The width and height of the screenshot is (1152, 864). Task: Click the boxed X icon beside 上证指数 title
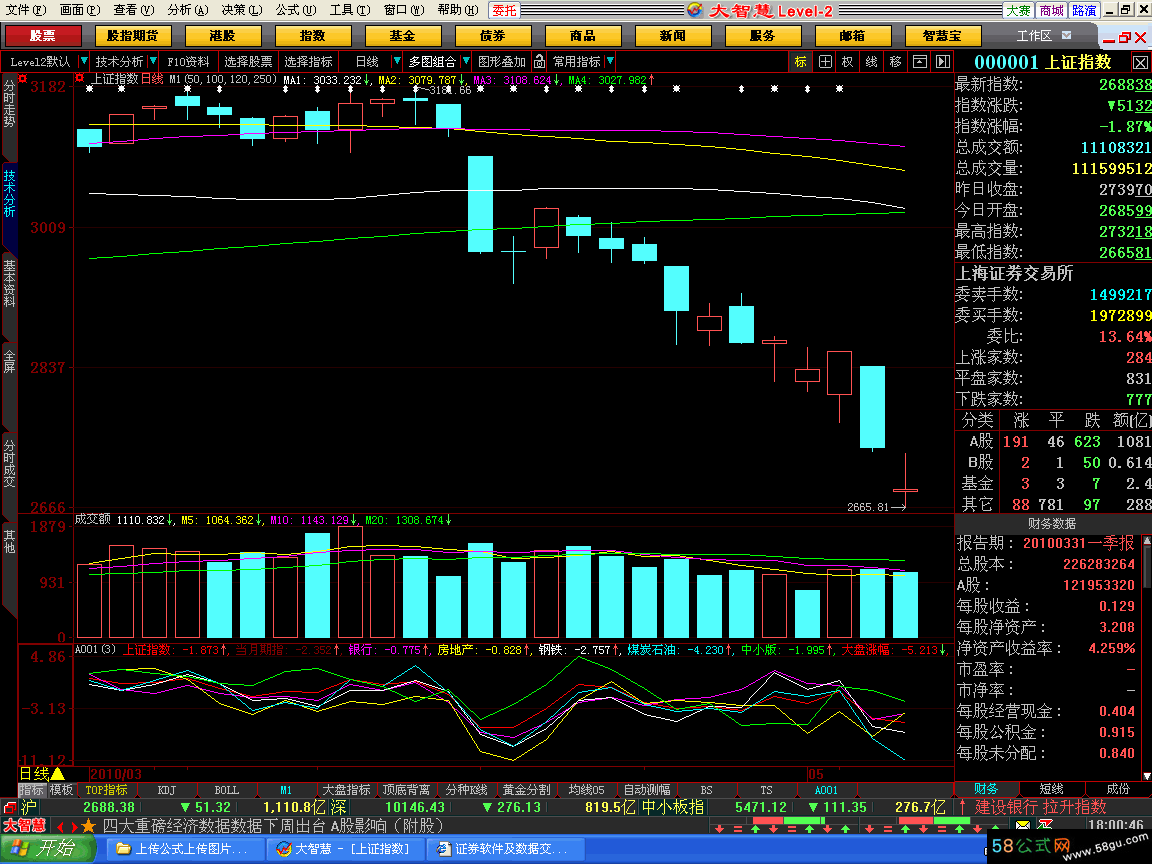point(1140,62)
